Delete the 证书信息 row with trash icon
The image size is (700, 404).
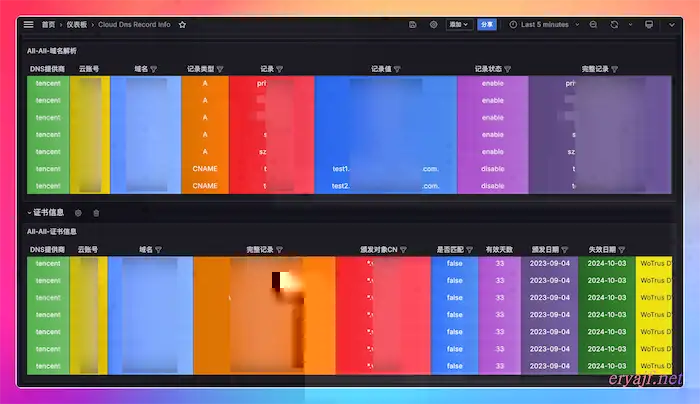[x=96, y=213]
